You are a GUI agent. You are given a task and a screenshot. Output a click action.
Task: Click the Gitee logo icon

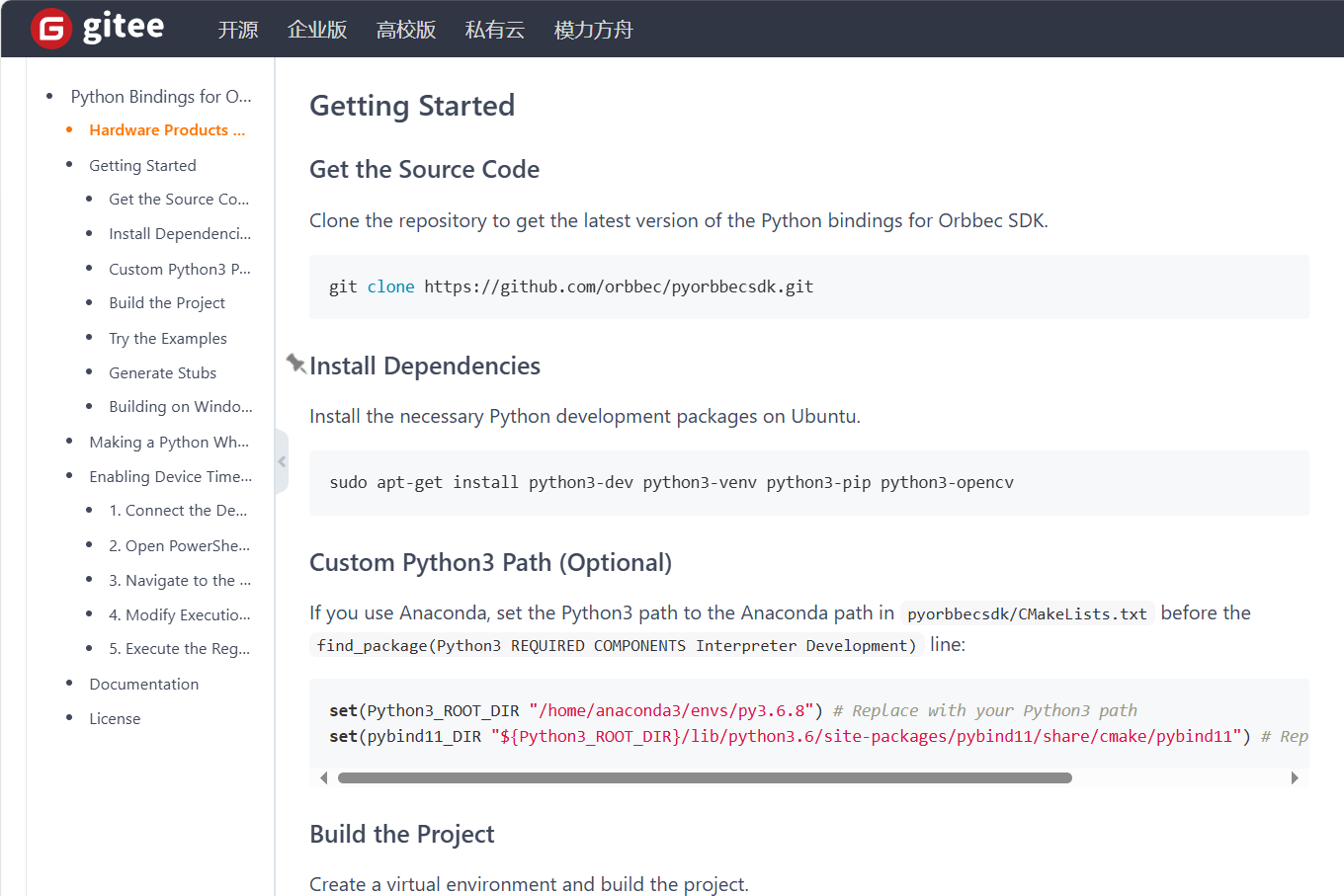(51, 29)
